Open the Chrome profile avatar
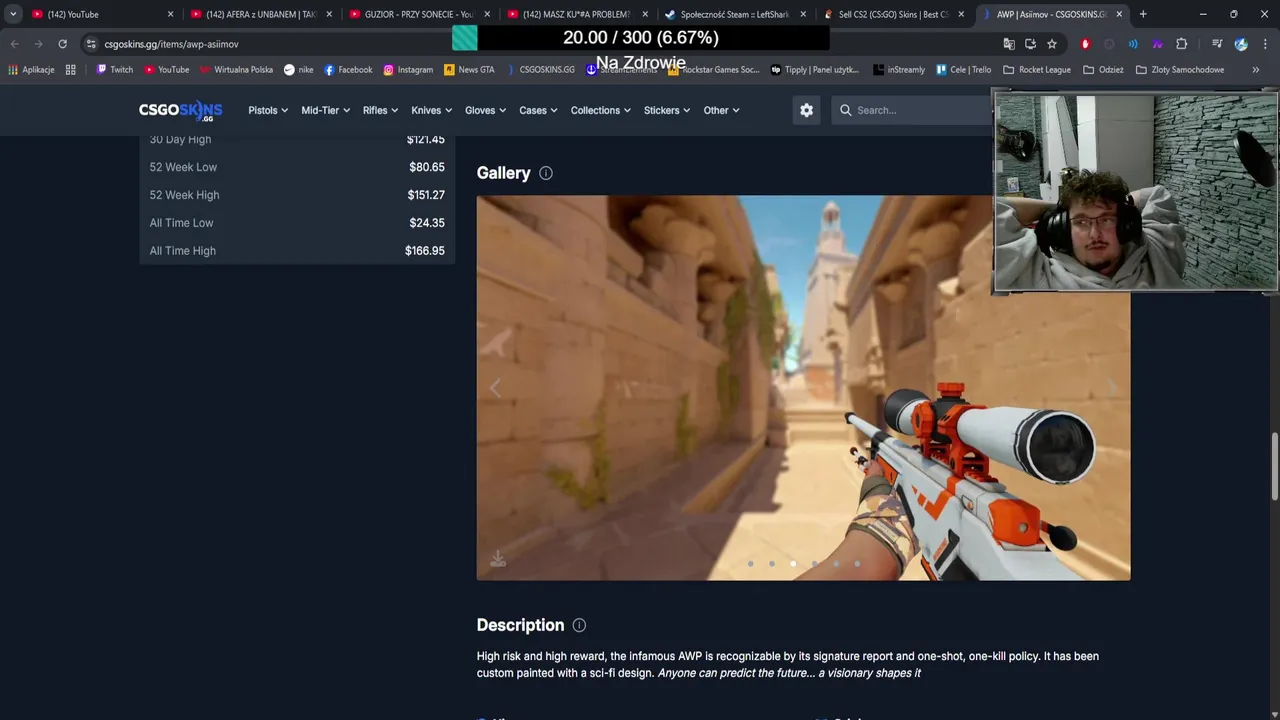 [x=1241, y=44]
